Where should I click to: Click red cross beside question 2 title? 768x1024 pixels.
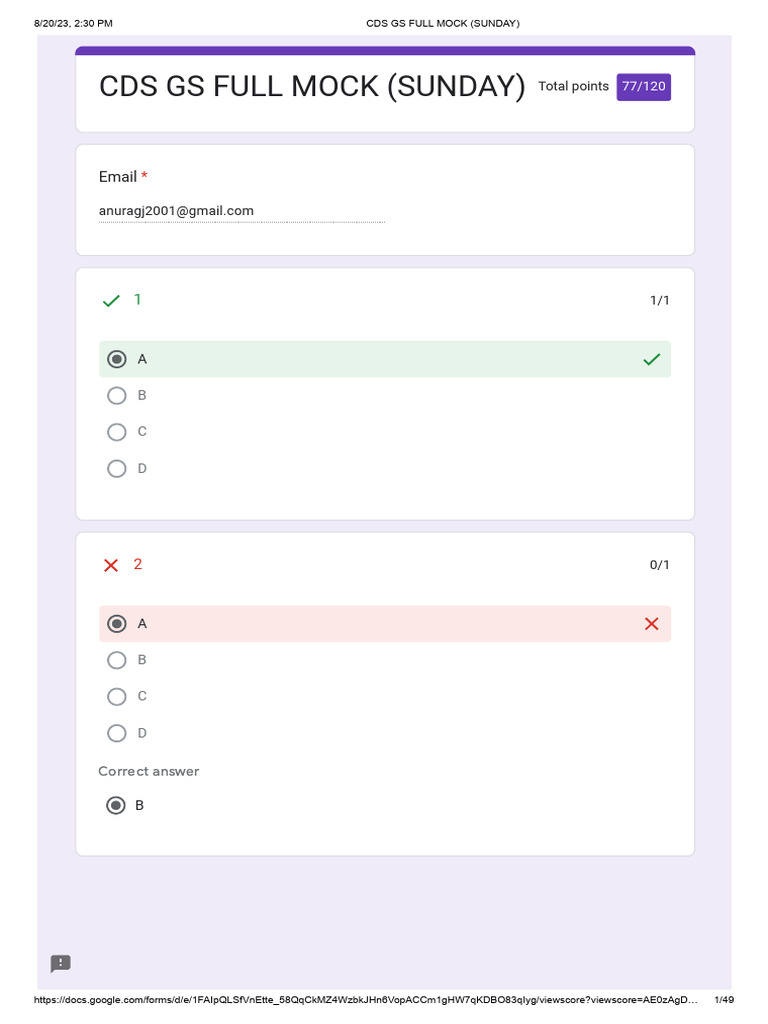pos(111,565)
